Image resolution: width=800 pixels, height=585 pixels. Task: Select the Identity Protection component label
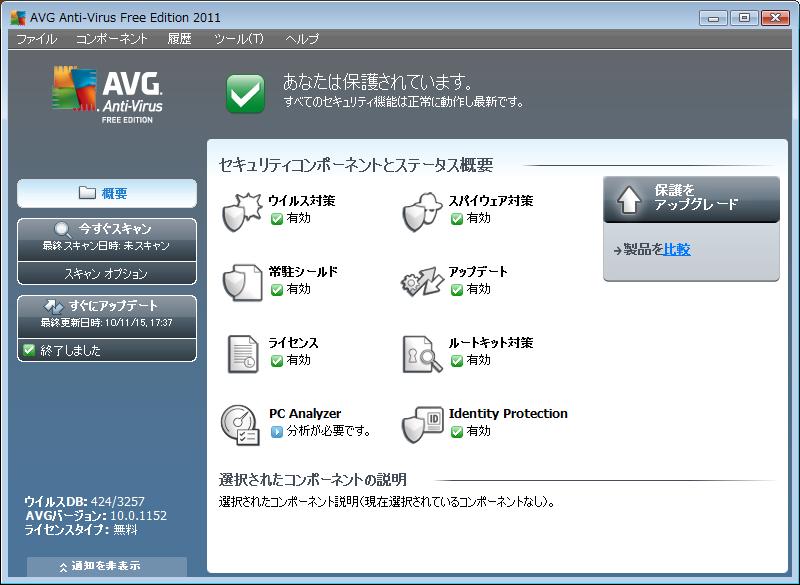[508, 414]
